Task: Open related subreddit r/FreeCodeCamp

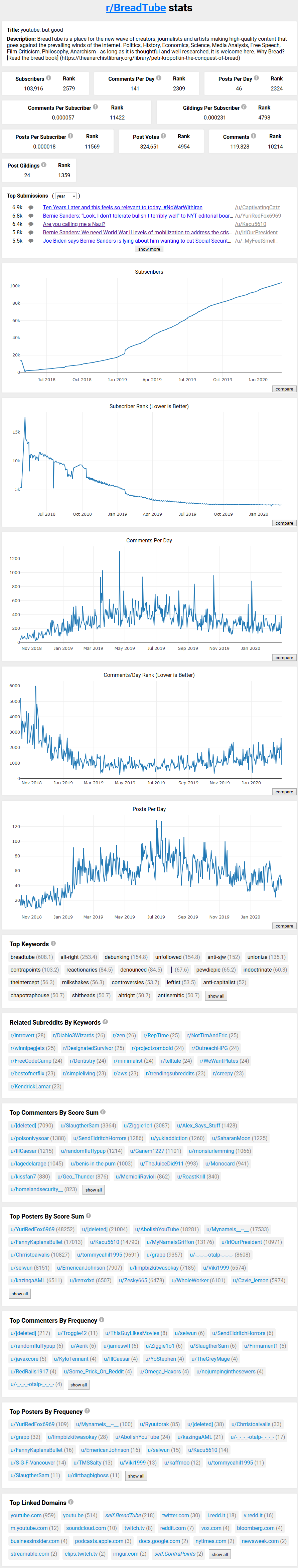Action: [x=30, y=1060]
